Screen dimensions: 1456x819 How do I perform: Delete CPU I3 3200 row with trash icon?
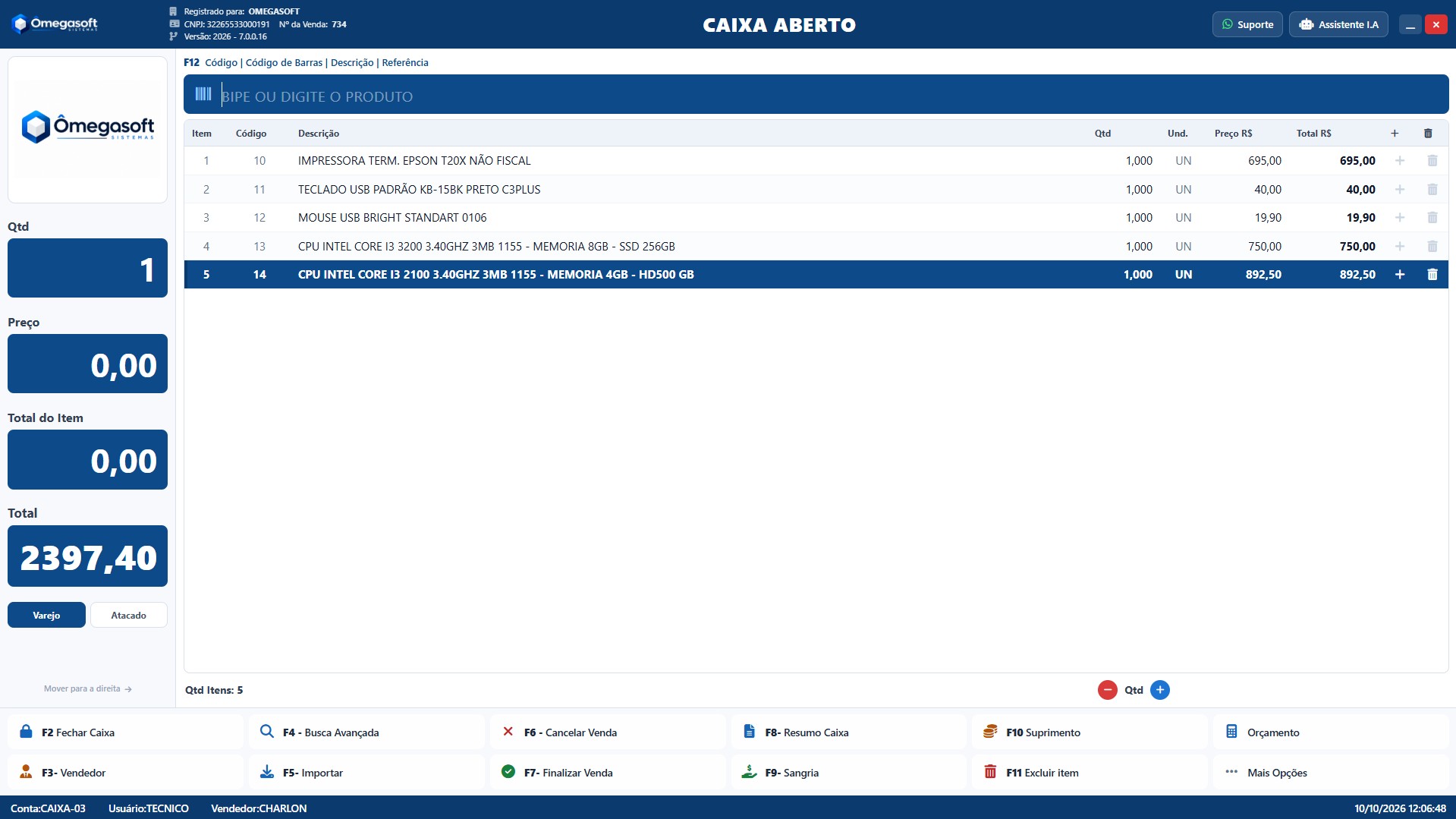pyautogui.click(x=1432, y=247)
